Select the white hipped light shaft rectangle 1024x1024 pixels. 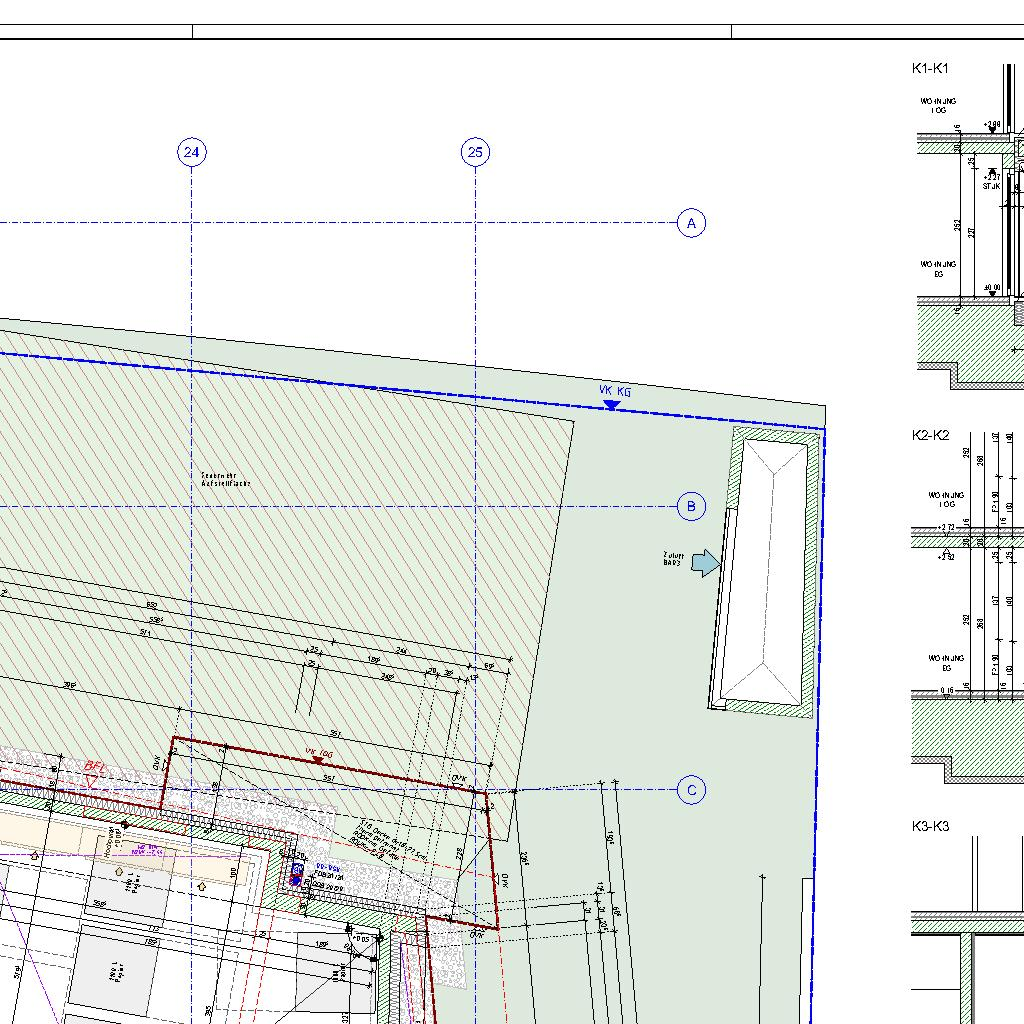(x=764, y=571)
